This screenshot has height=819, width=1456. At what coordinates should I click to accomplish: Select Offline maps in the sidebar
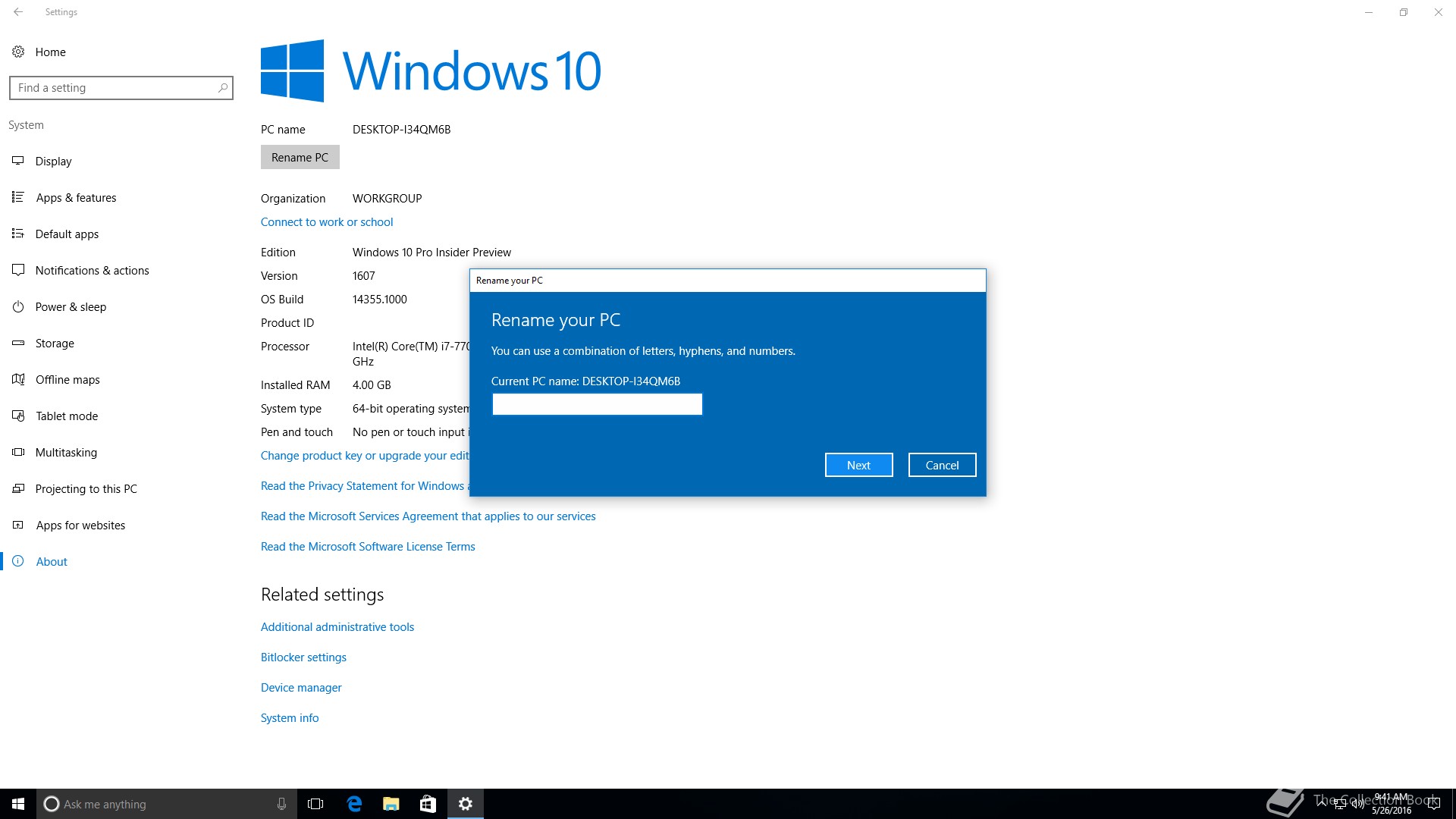[67, 379]
